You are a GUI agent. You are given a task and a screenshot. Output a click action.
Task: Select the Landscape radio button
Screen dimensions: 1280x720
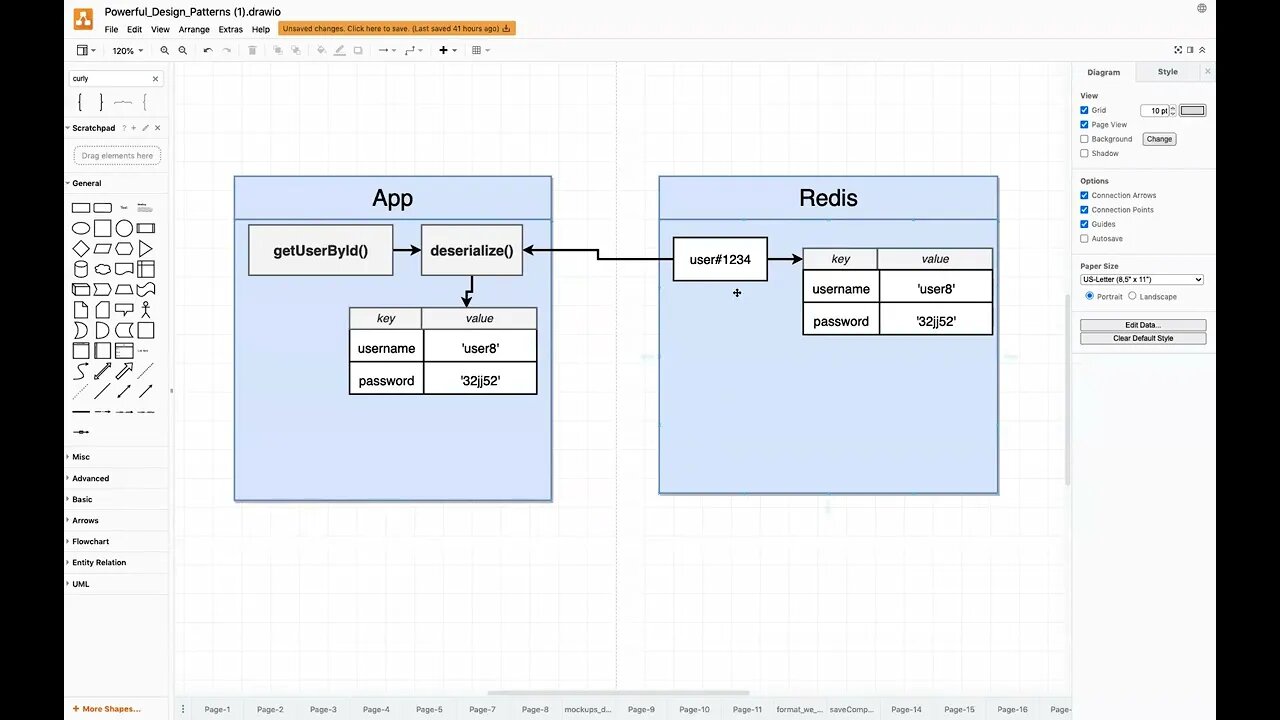tap(1132, 296)
